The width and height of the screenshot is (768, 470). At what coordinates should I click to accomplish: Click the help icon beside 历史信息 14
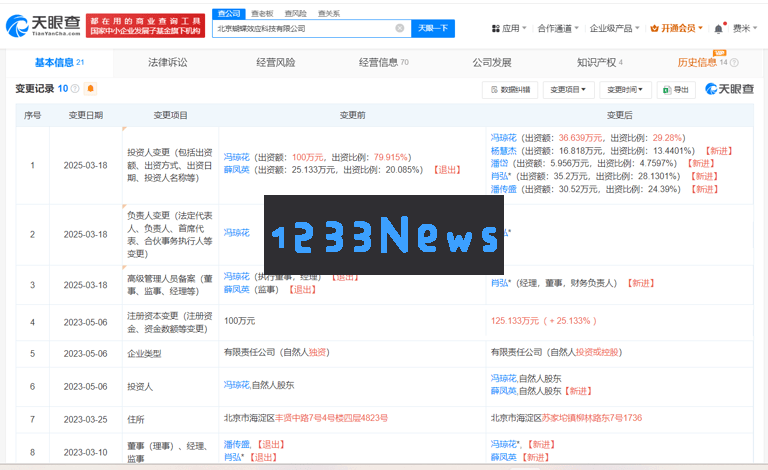tap(734, 63)
